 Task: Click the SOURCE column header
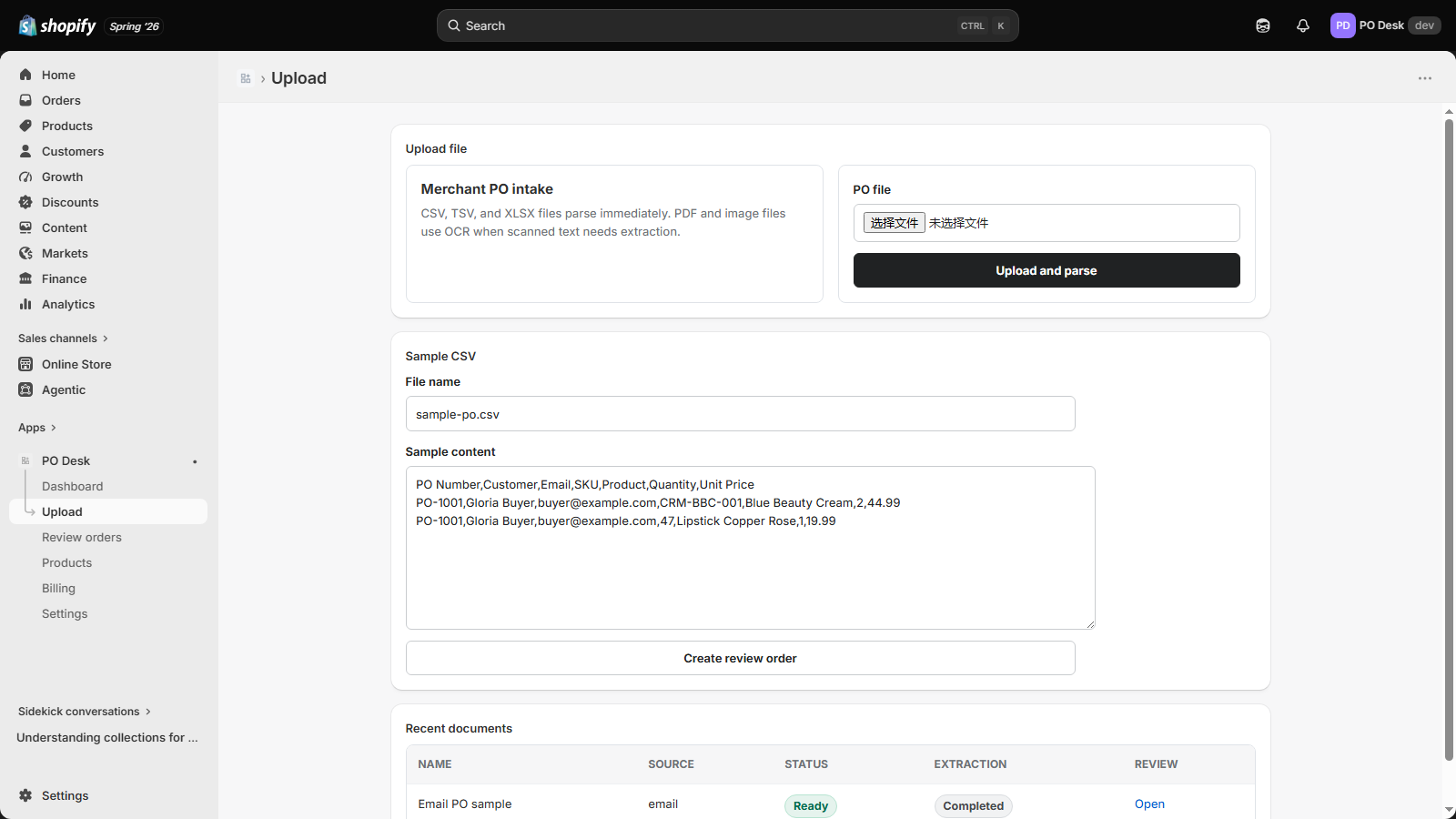[671, 764]
